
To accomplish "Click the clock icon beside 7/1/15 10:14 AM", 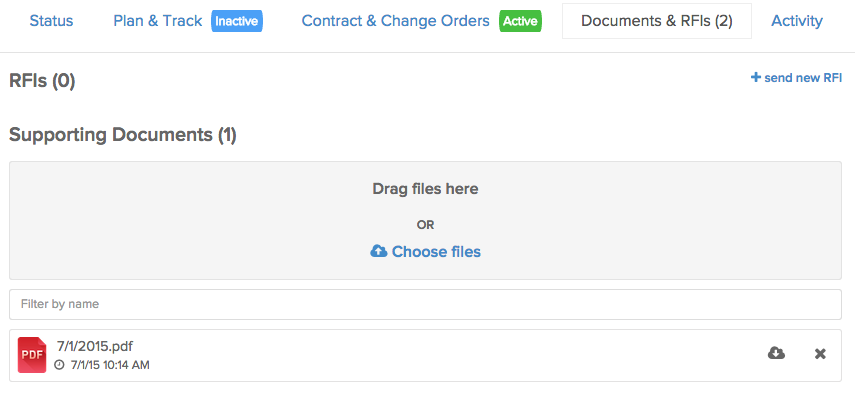I will point(59,365).
